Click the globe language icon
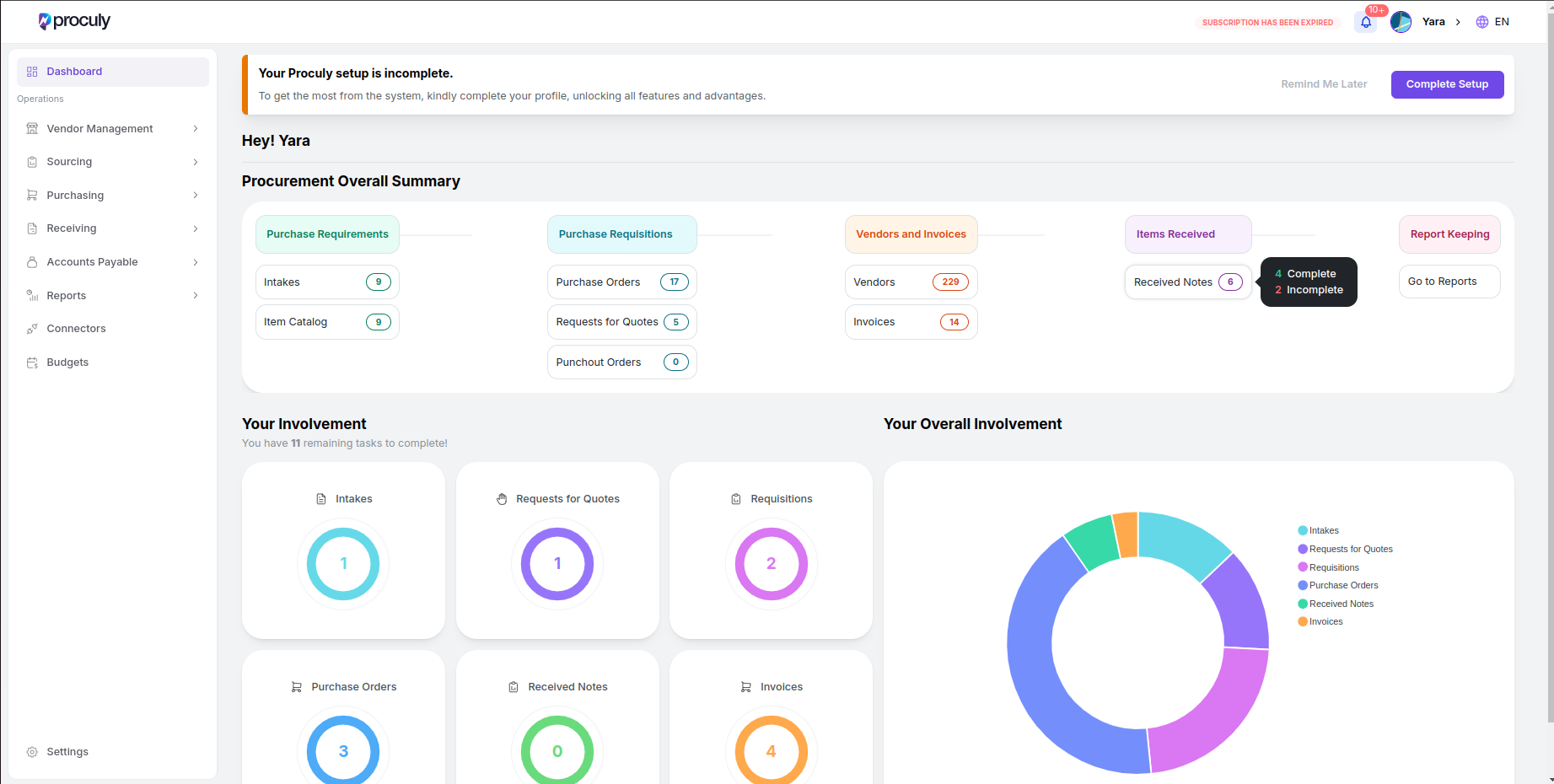Image resolution: width=1554 pixels, height=784 pixels. coord(1481,22)
